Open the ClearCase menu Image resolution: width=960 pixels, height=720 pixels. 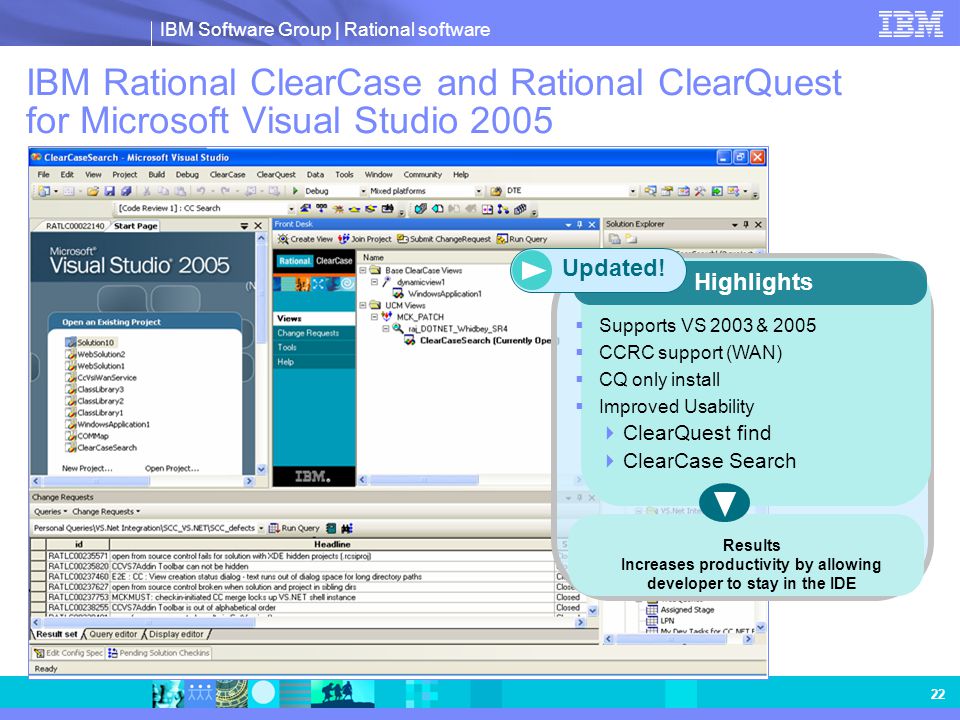pos(227,174)
